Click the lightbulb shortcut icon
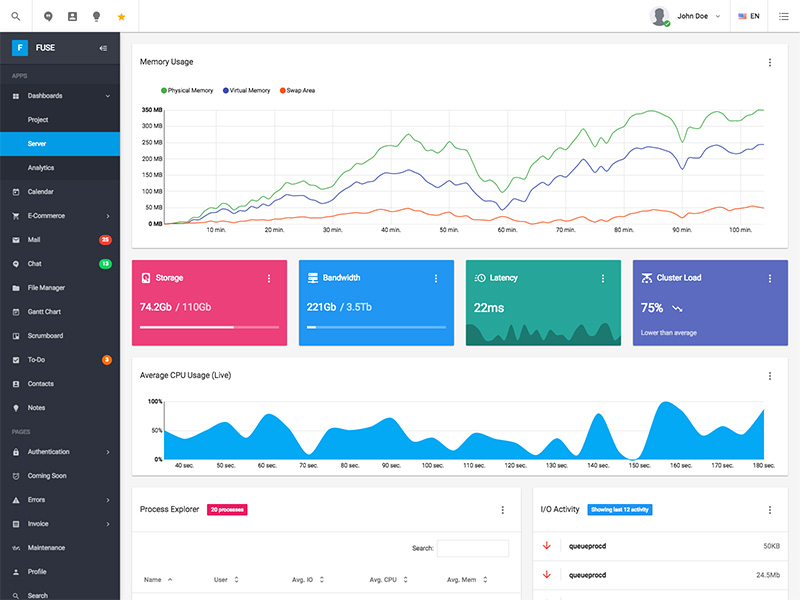Screen dimensions: 800x600 [96, 16]
